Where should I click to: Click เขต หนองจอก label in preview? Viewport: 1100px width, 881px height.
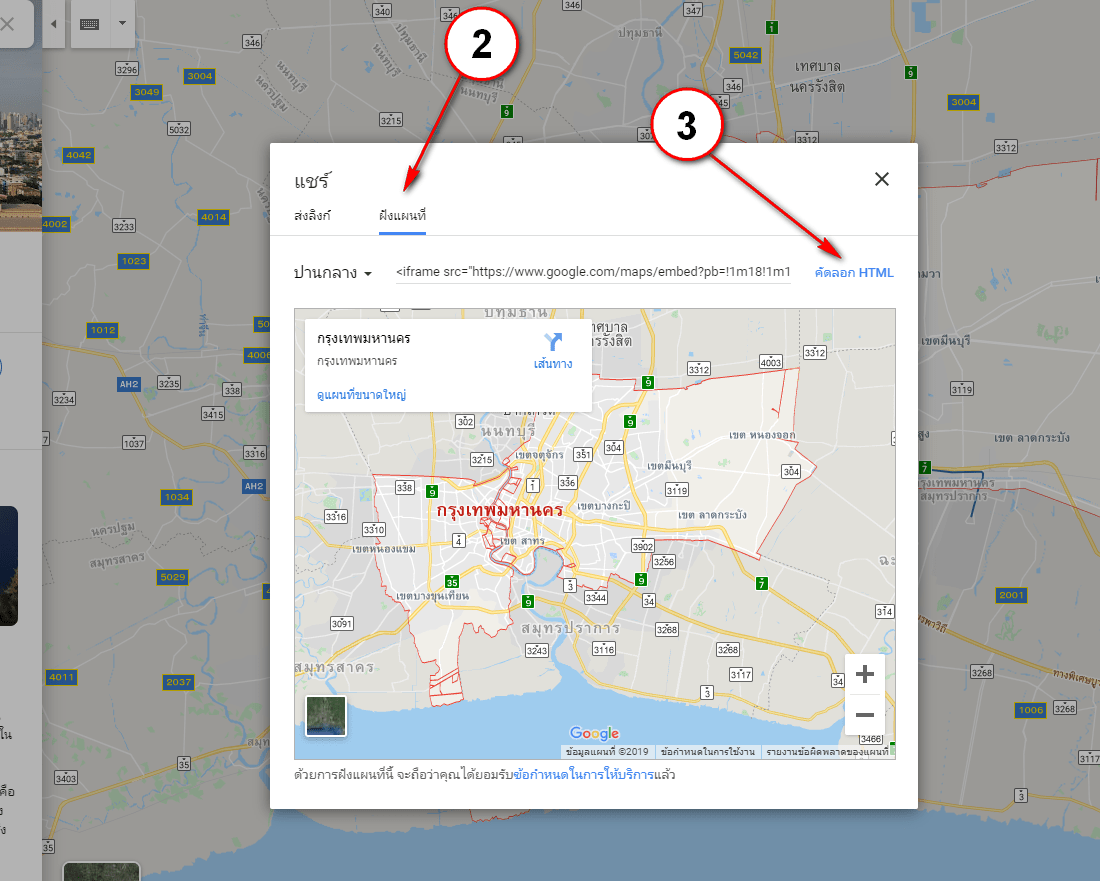click(762, 435)
